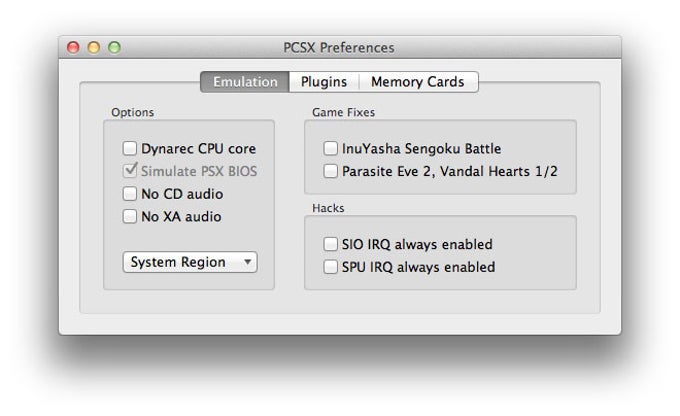This screenshot has height=416, width=680.
Task: Tick SIO IRQ always enabled hack
Action: point(330,244)
